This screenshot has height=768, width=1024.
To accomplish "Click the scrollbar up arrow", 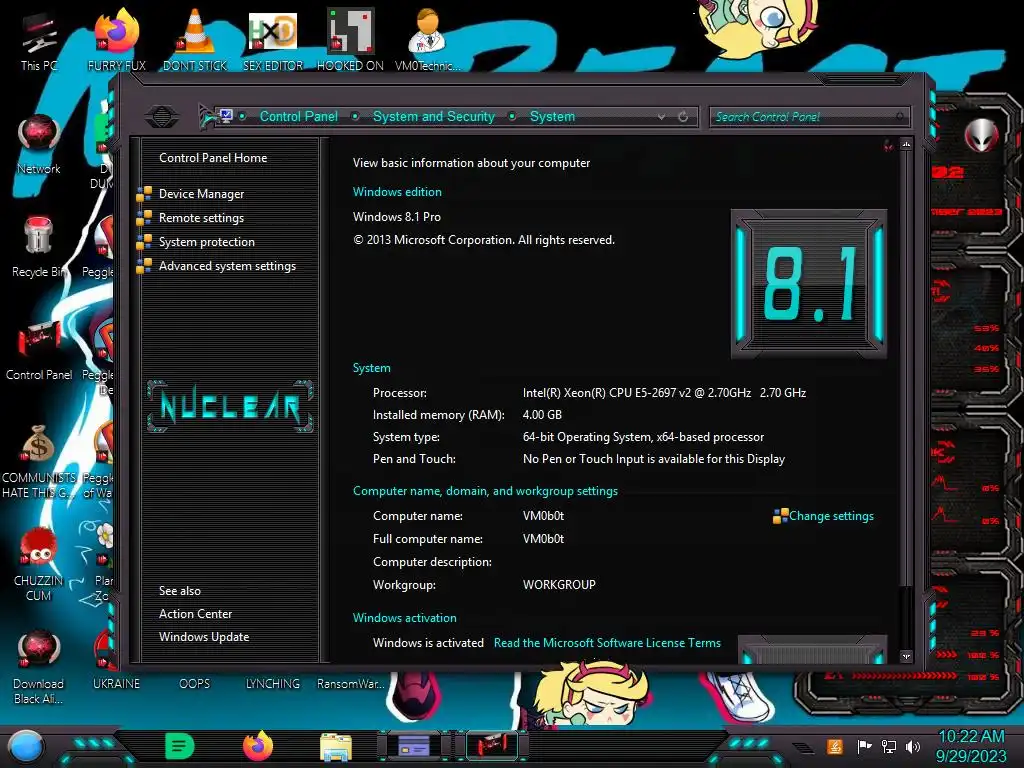I will pos(906,144).
